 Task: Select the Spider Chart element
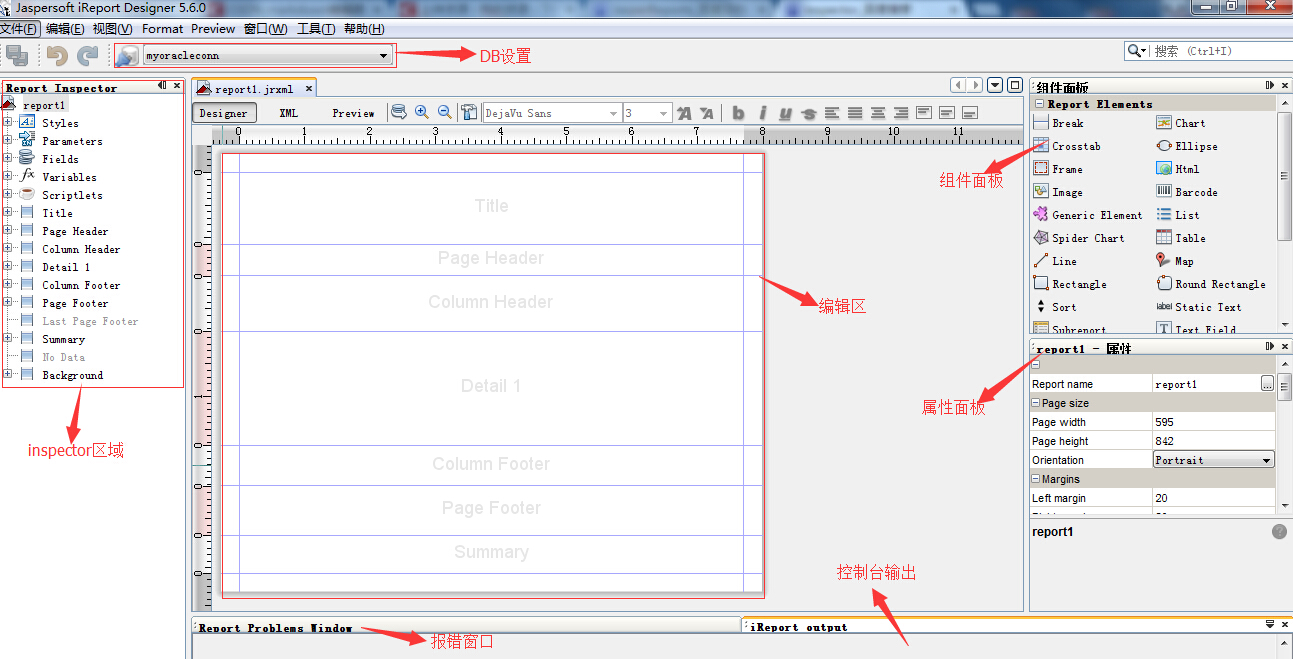point(1079,238)
